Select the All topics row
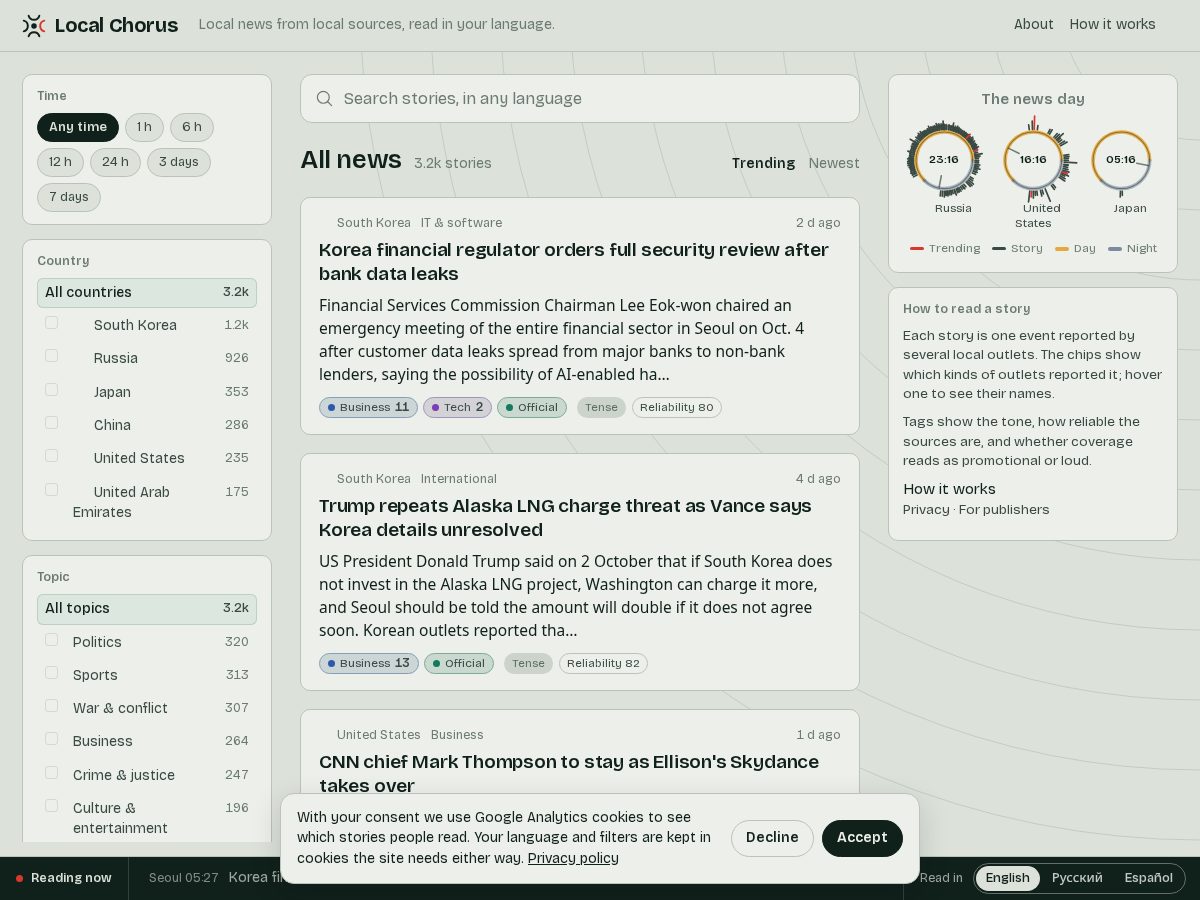Screen dimensions: 1200x900 click(147, 608)
